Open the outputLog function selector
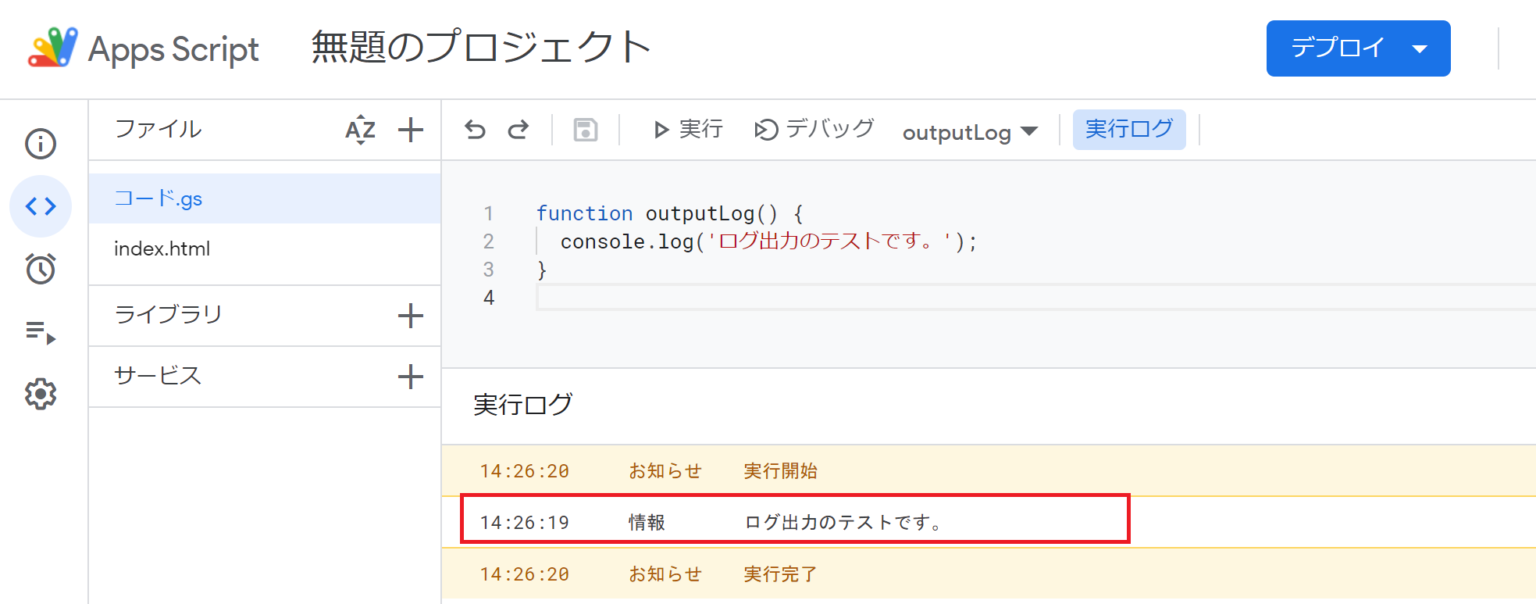The image size is (1536, 604). pos(968,129)
